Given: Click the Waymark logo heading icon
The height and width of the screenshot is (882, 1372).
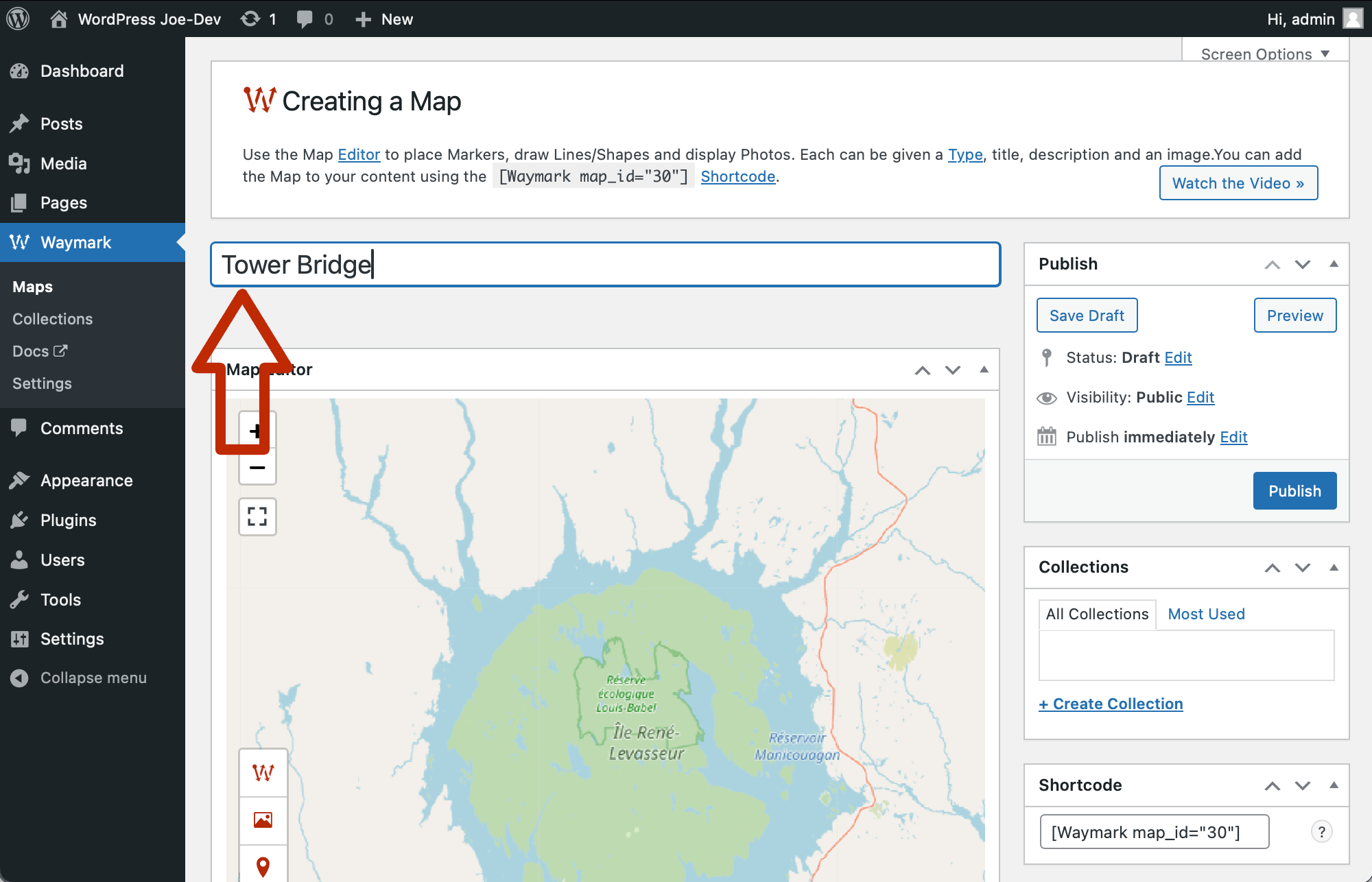Looking at the screenshot, I should pyautogui.click(x=259, y=100).
